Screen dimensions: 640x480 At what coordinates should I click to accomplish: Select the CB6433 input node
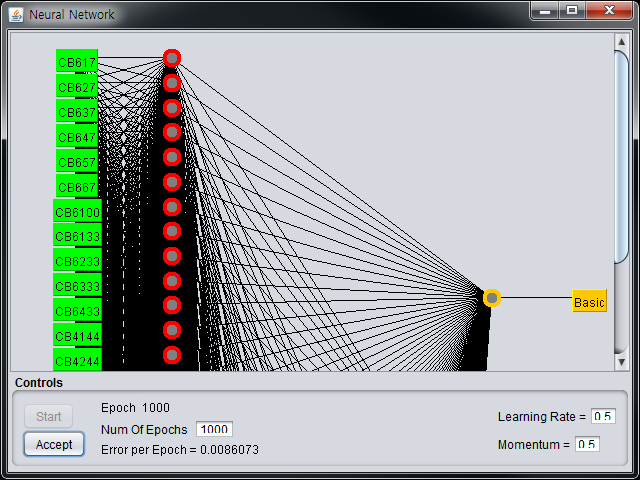78,310
